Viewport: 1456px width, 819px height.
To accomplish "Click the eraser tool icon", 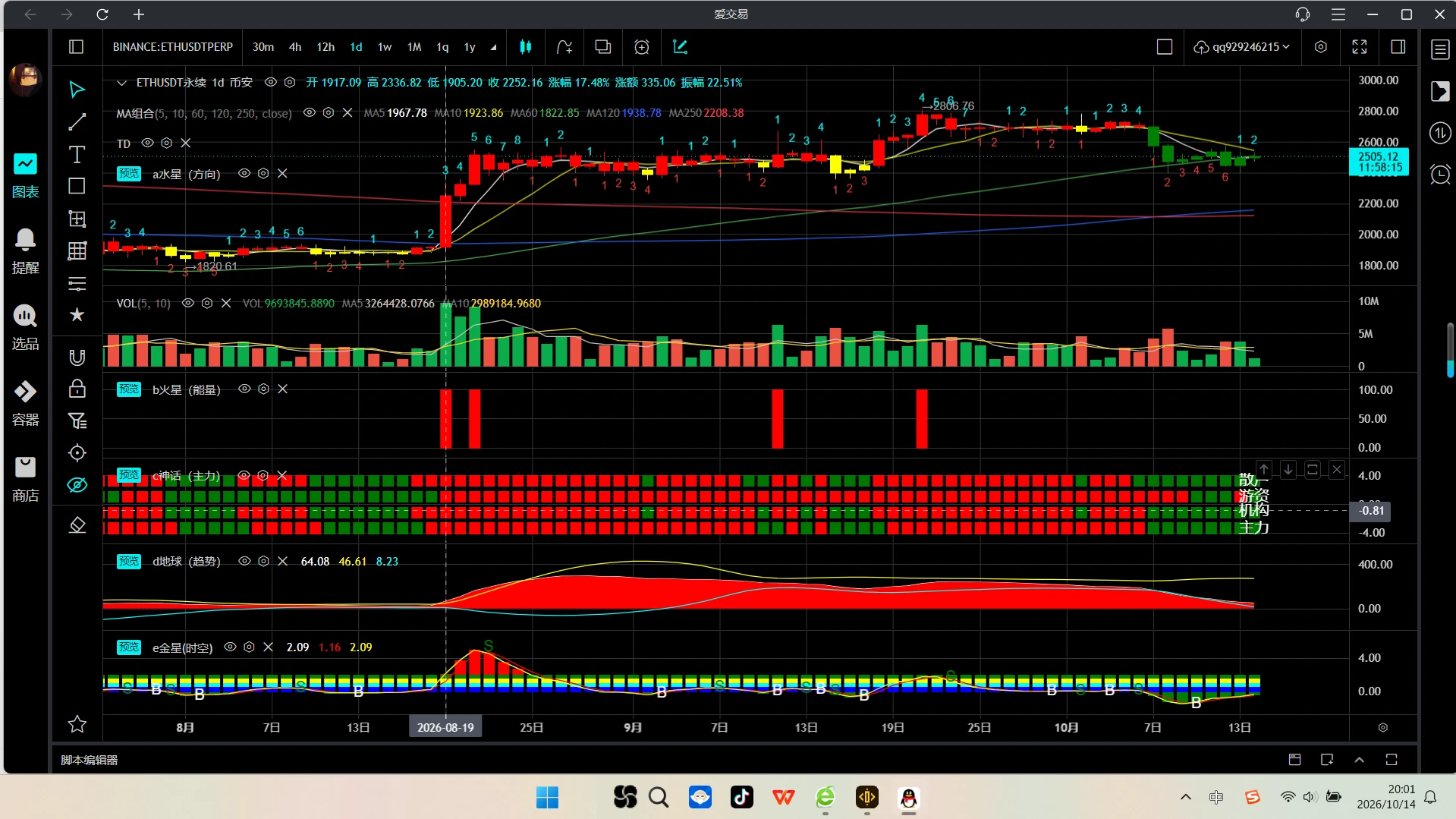I will tap(77, 525).
